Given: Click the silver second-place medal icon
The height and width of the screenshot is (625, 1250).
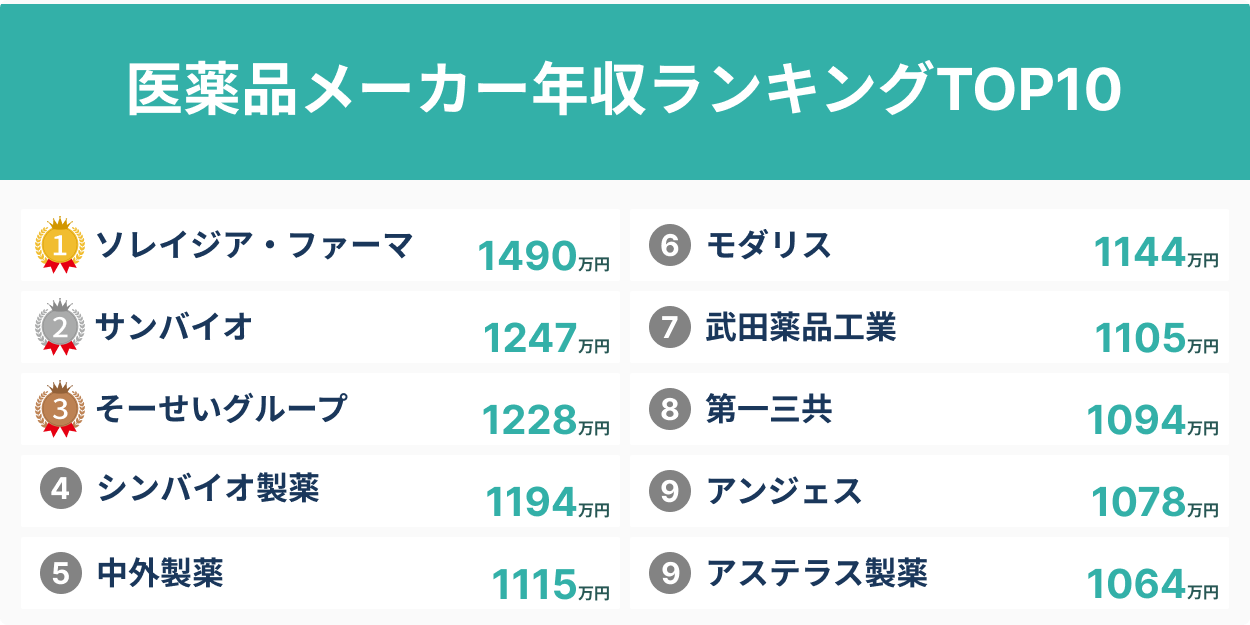Looking at the screenshot, I should pos(59,327).
